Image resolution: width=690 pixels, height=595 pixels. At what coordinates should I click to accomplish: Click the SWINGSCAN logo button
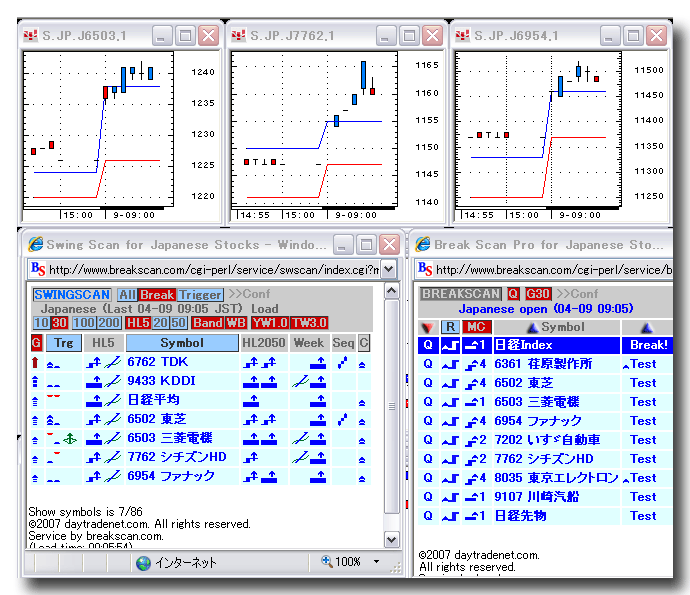pyautogui.click(x=72, y=294)
